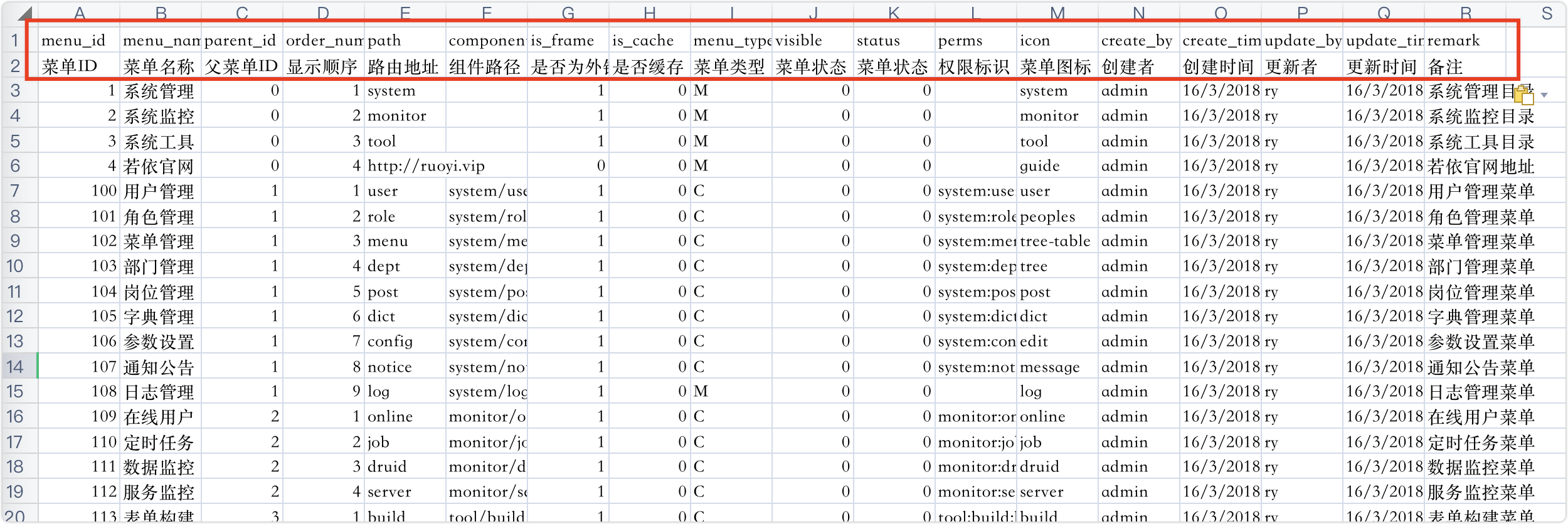Screen dimensions: 1568x524
Task: Click the icon header cell
Action: tap(1057, 40)
